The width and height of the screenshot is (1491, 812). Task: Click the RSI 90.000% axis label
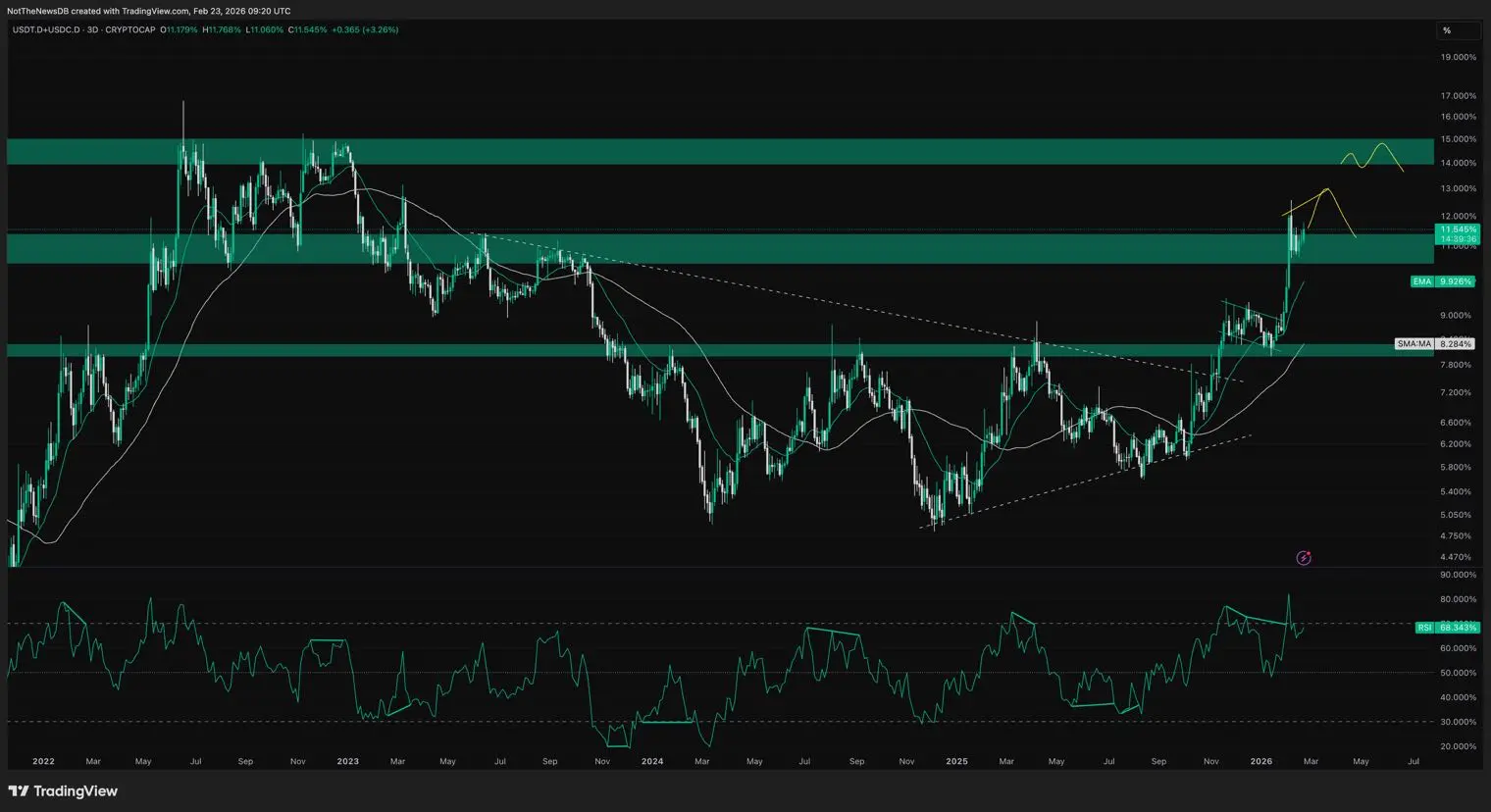pyautogui.click(x=1458, y=575)
